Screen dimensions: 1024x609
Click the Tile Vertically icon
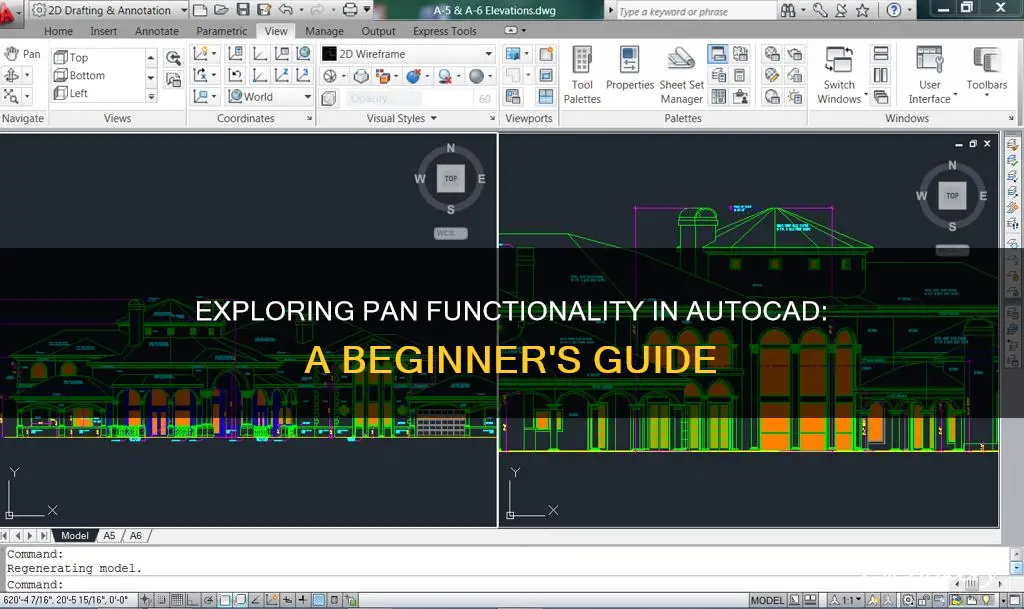[881, 75]
